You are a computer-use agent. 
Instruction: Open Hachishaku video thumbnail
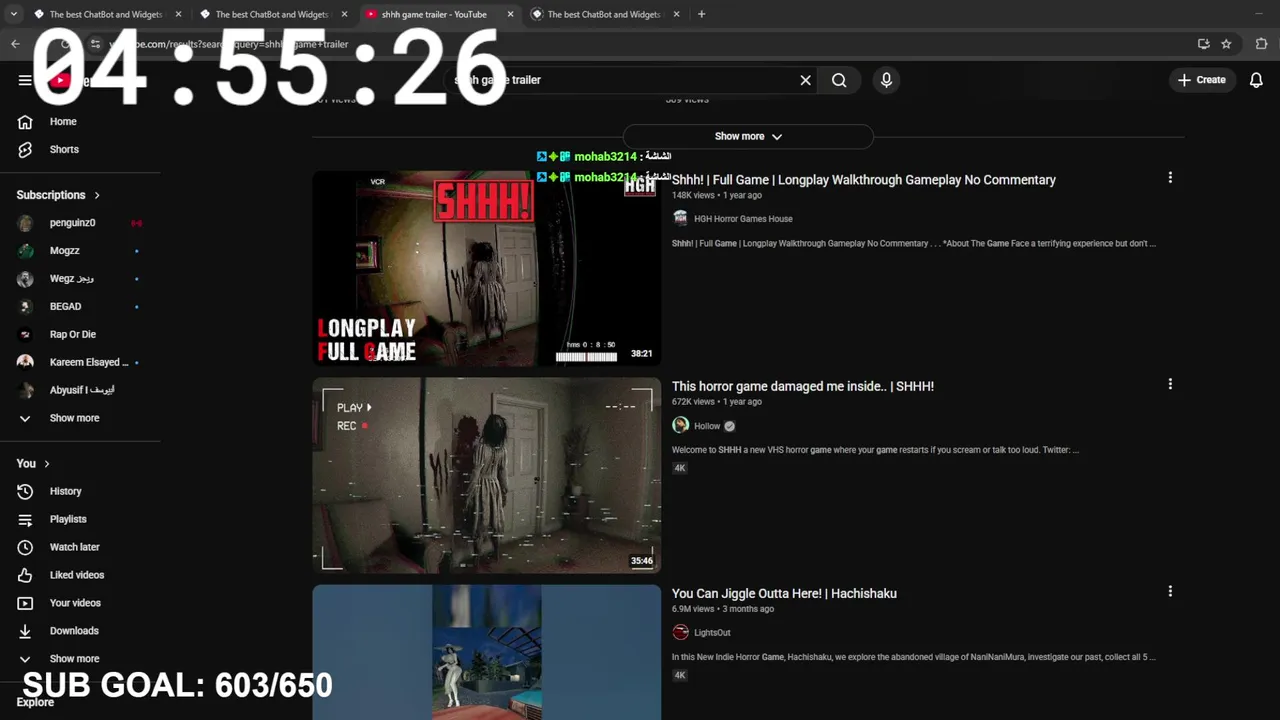[x=487, y=652]
